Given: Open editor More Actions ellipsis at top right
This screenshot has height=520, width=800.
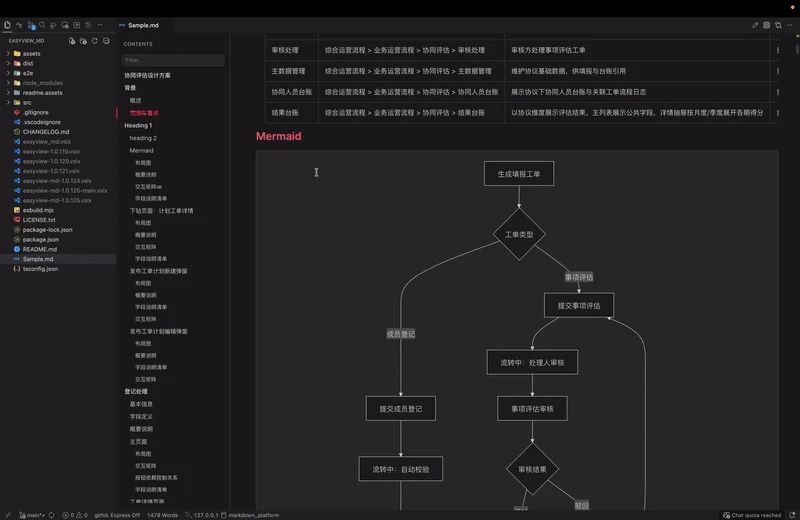Looking at the screenshot, I should click(790, 25).
